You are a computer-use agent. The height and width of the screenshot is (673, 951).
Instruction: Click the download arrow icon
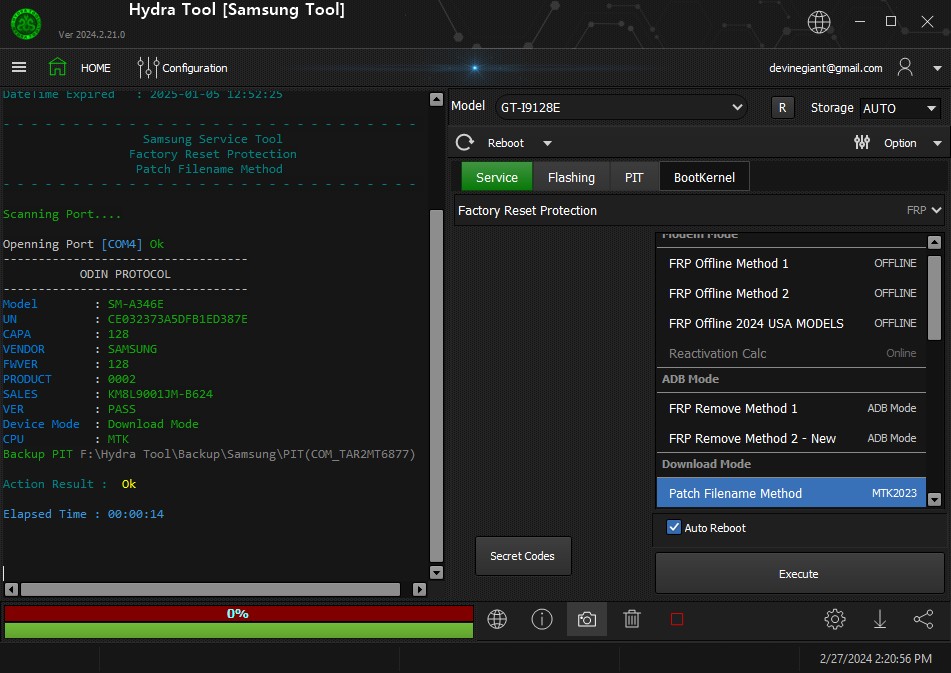[x=879, y=619]
